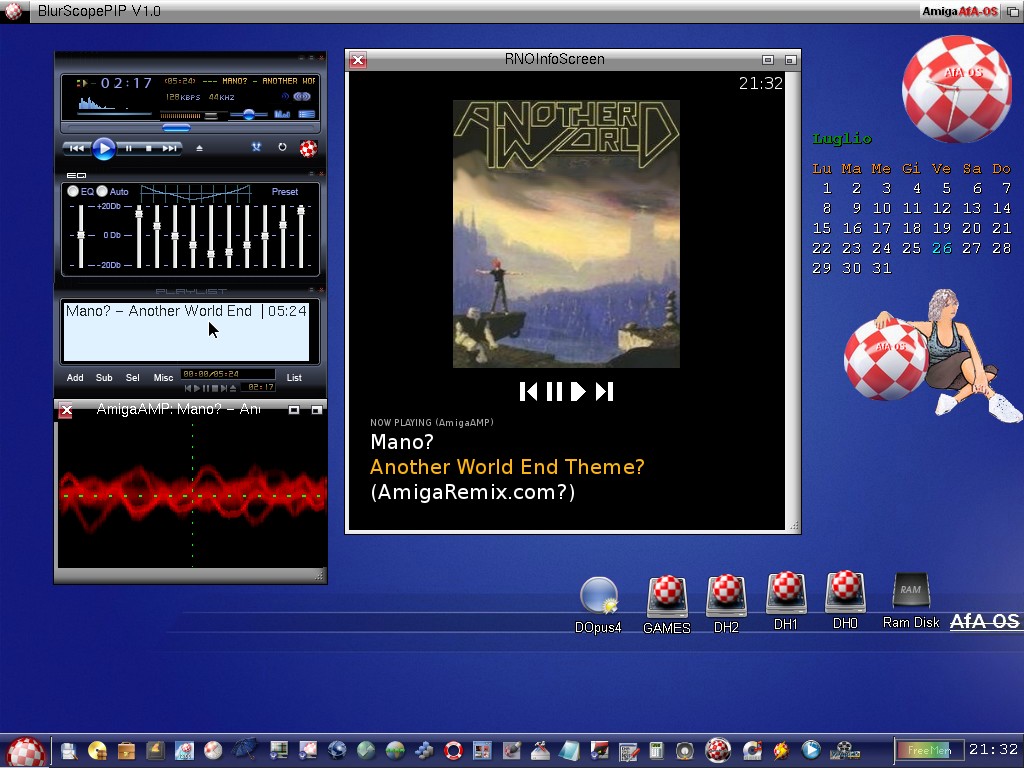Skip to the next track in AmigaAMP
Viewport: 1024px width, 768px height.
(170, 148)
